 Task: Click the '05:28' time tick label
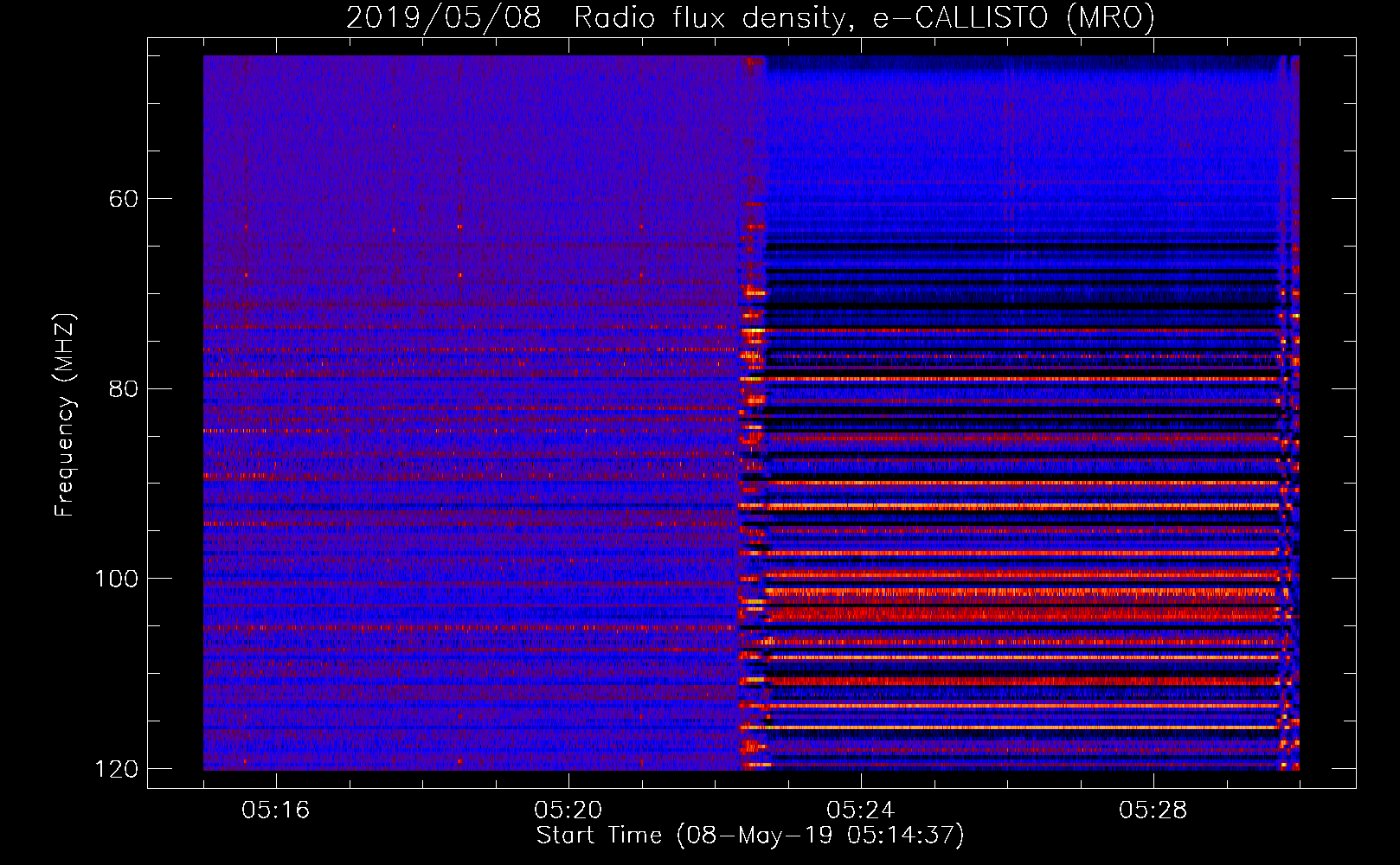(x=1153, y=811)
